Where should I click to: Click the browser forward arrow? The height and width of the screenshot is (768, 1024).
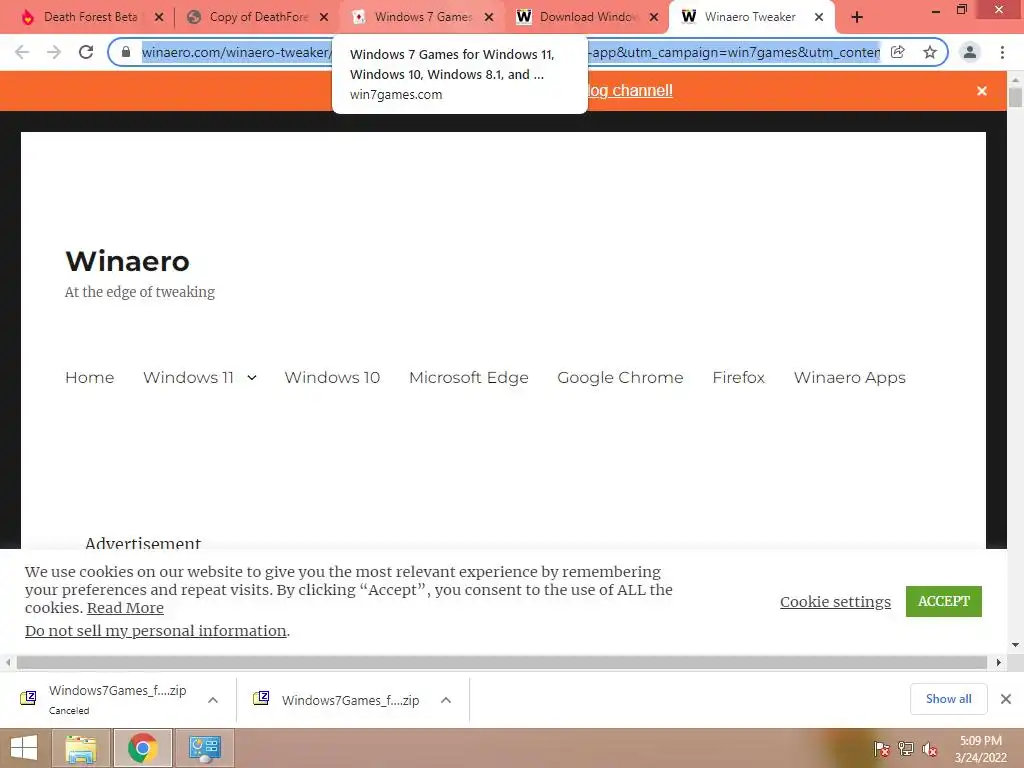(x=54, y=52)
